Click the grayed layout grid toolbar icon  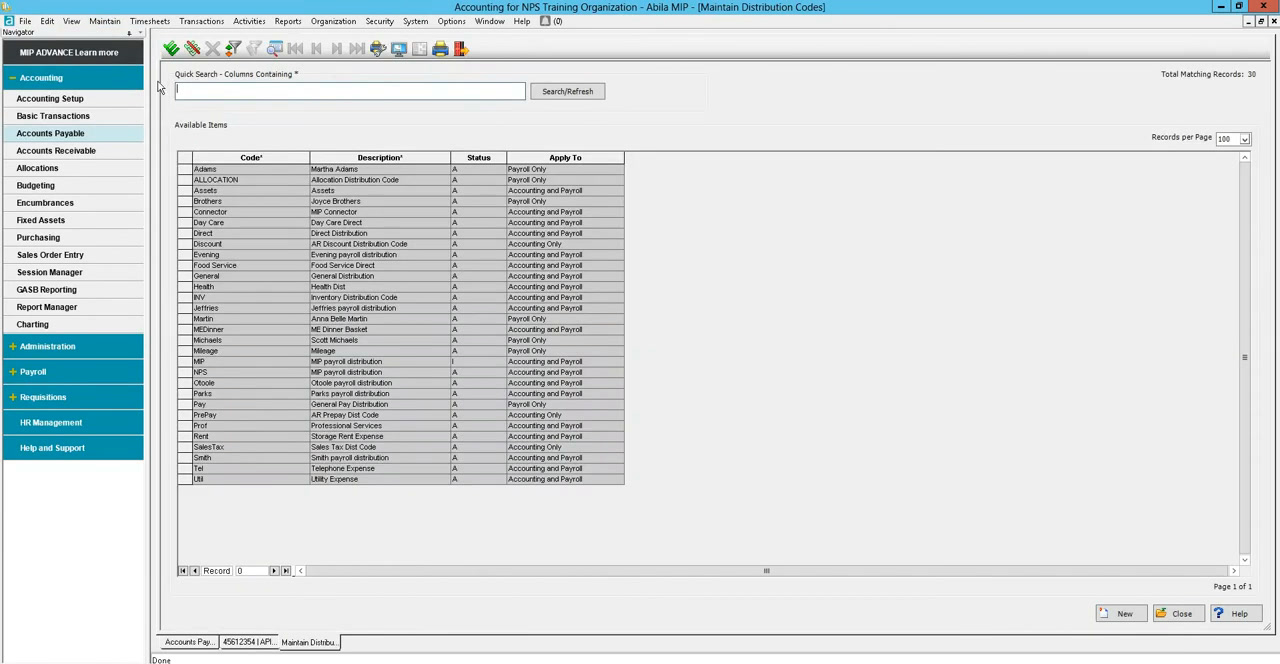419,48
